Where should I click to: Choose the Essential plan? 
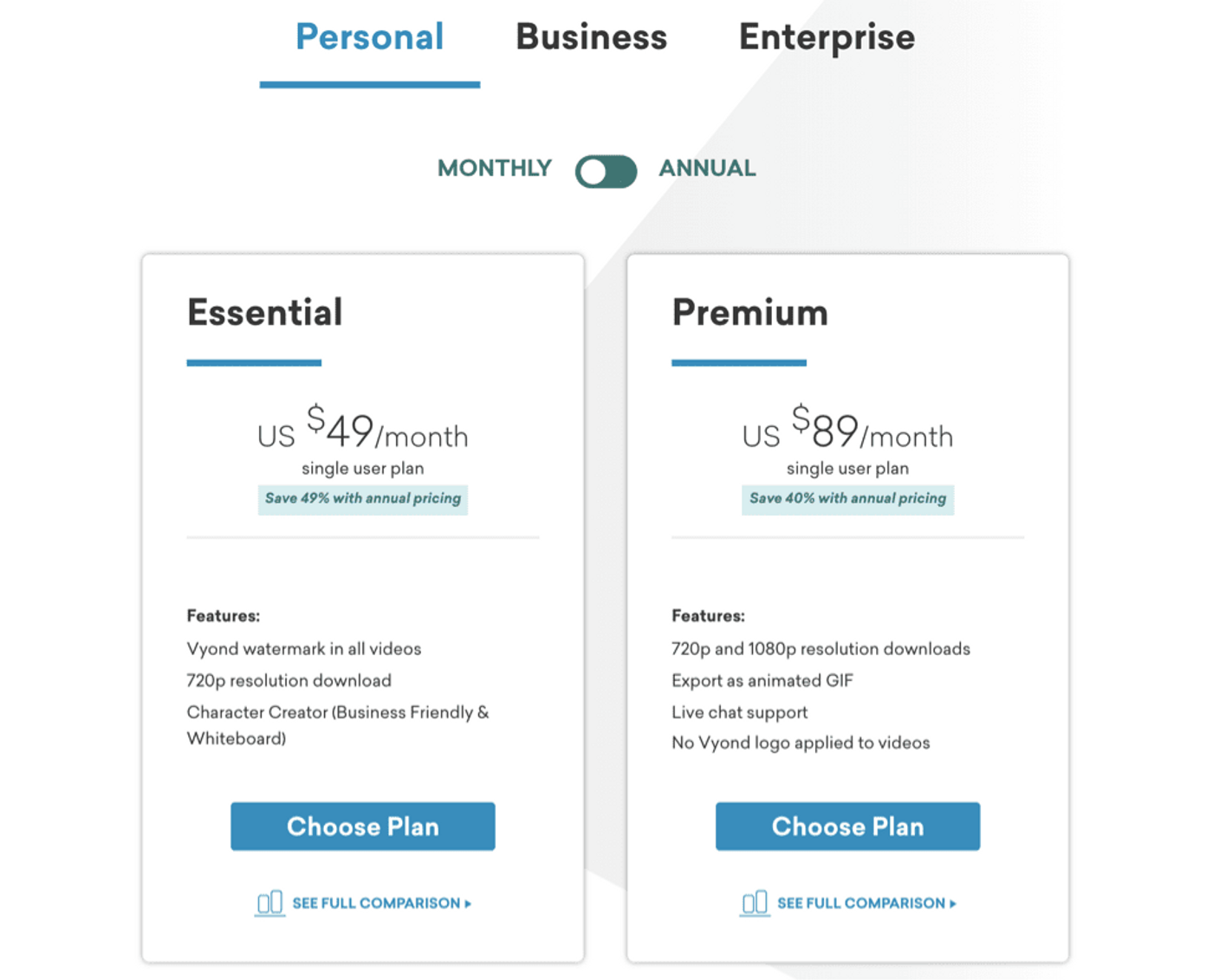363,826
